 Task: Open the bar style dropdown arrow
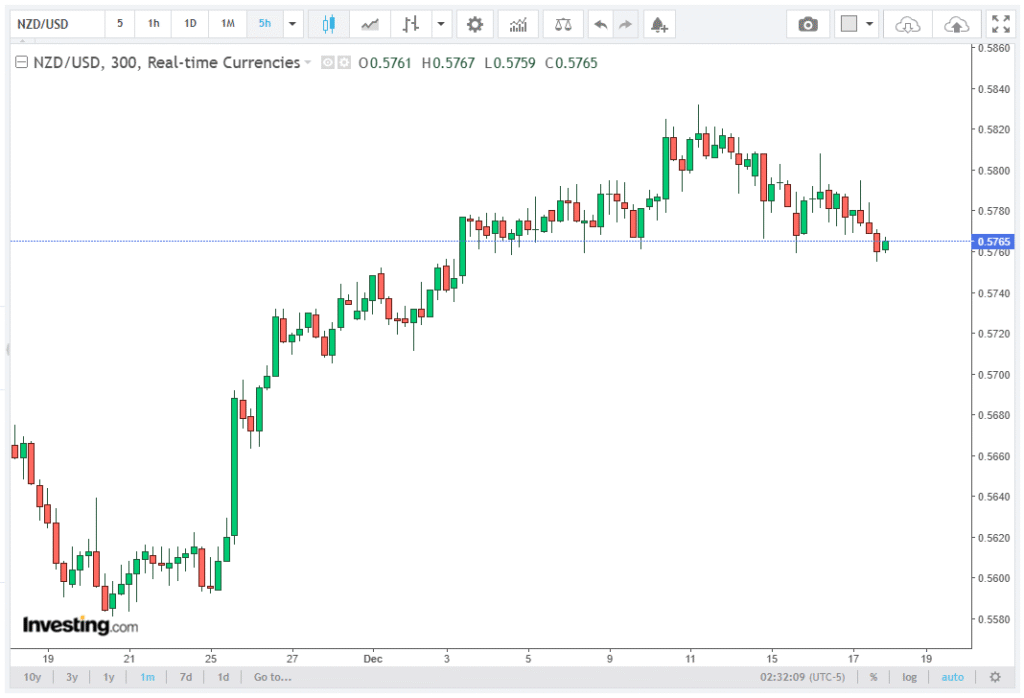tap(440, 24)
